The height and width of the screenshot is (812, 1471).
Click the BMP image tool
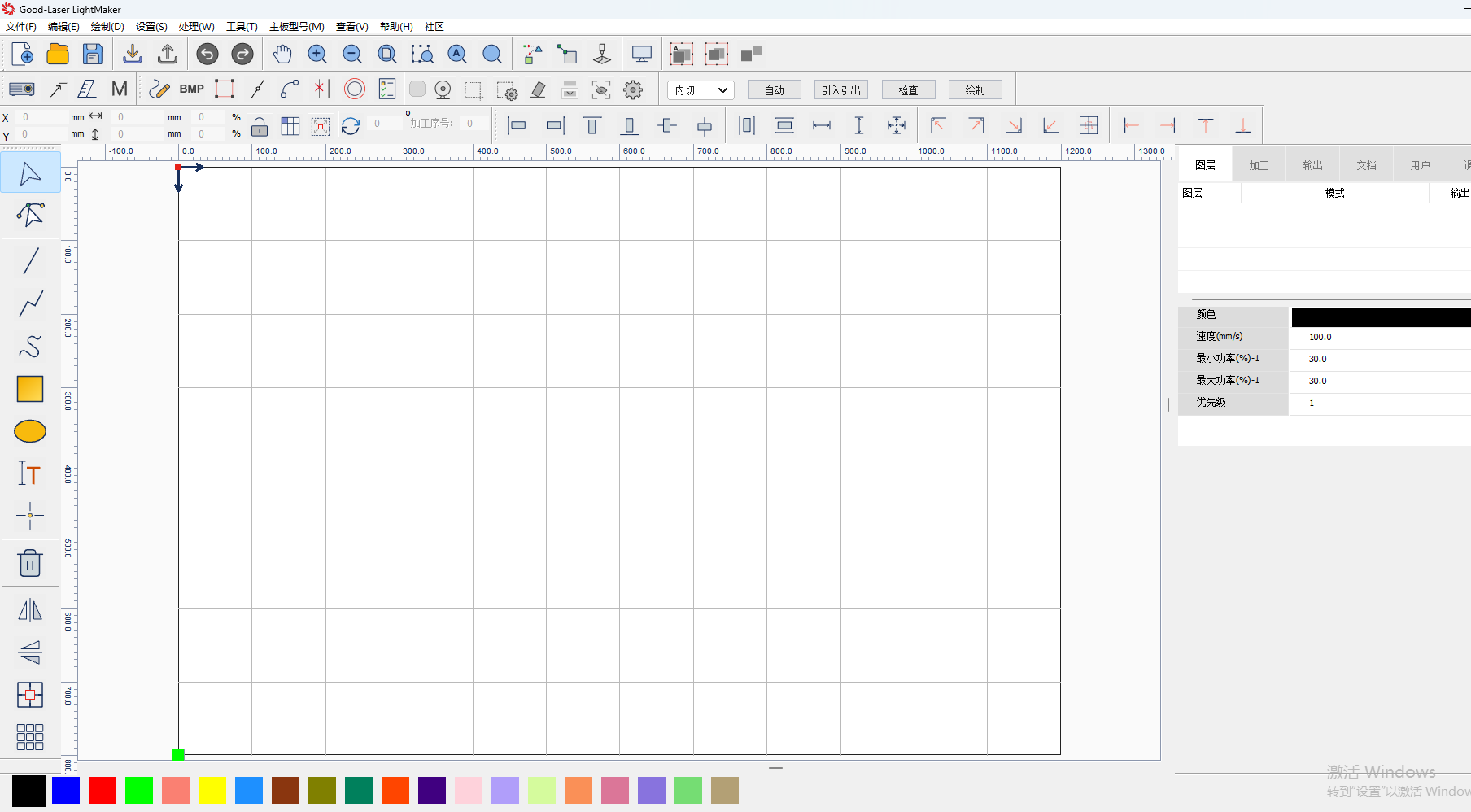[191, 89]
